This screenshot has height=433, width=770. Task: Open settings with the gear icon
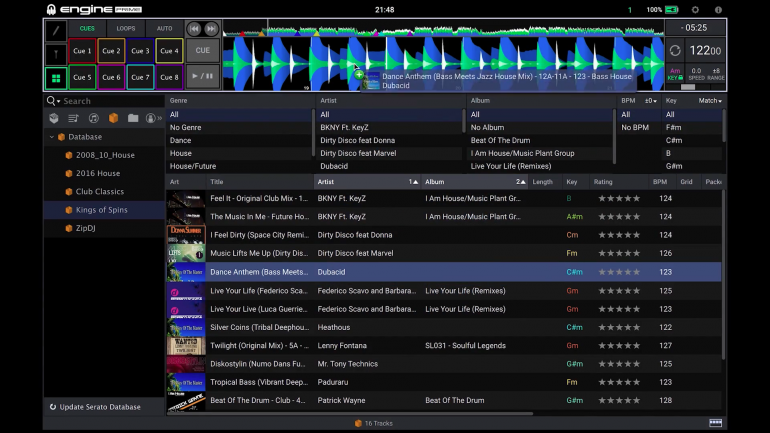[696, 9]
